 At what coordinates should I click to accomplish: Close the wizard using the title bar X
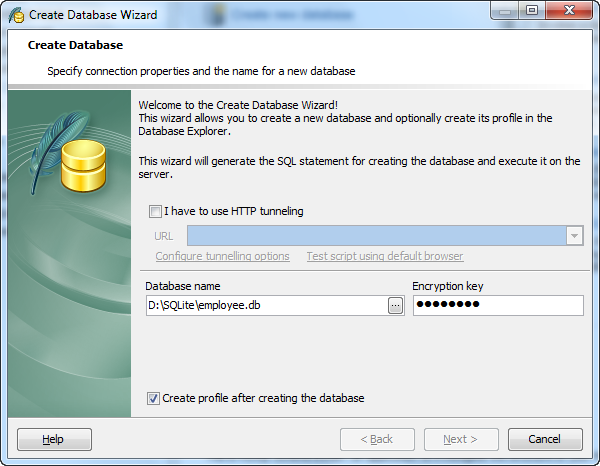coord(568,11)
